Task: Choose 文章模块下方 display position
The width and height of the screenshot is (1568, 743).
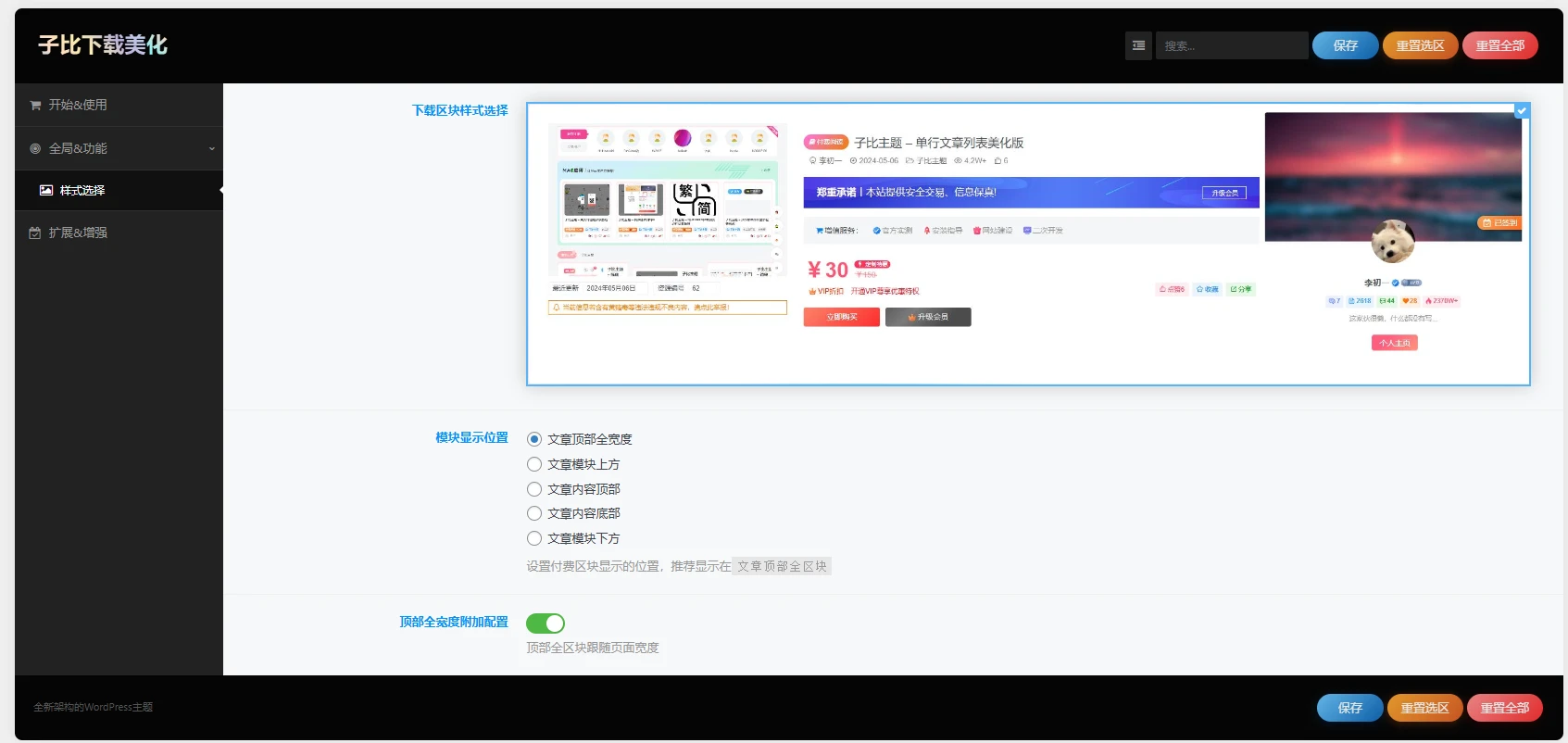Action: pos(534,538)
